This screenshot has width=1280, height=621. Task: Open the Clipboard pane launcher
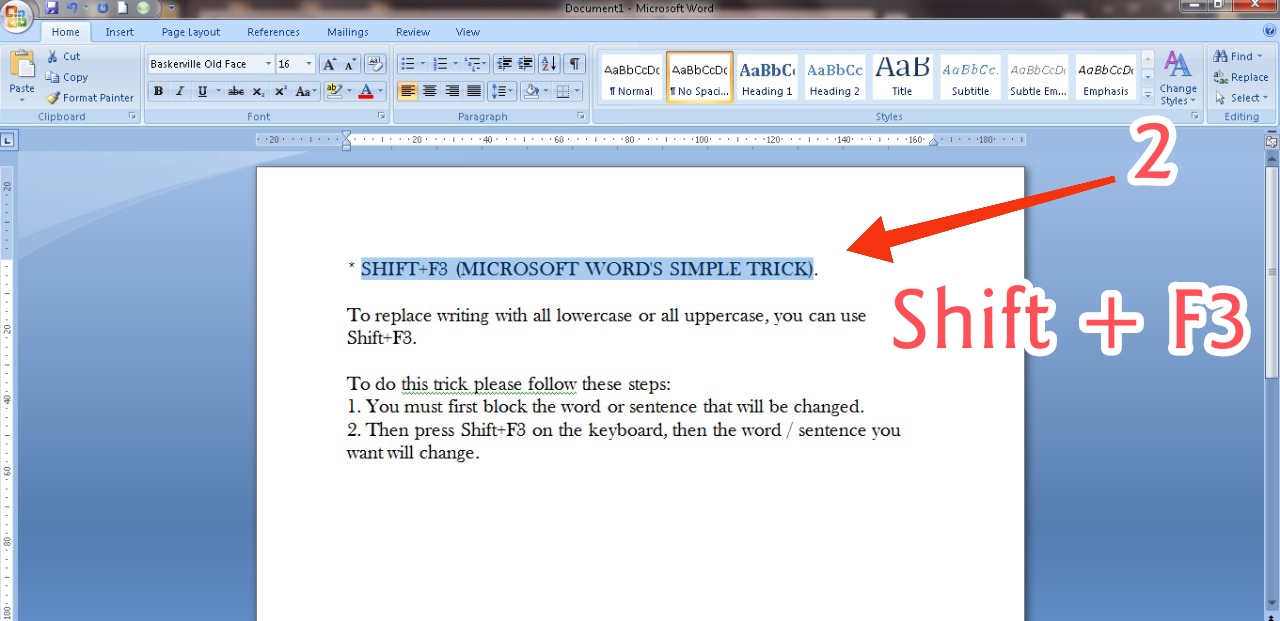pos(133,117)
